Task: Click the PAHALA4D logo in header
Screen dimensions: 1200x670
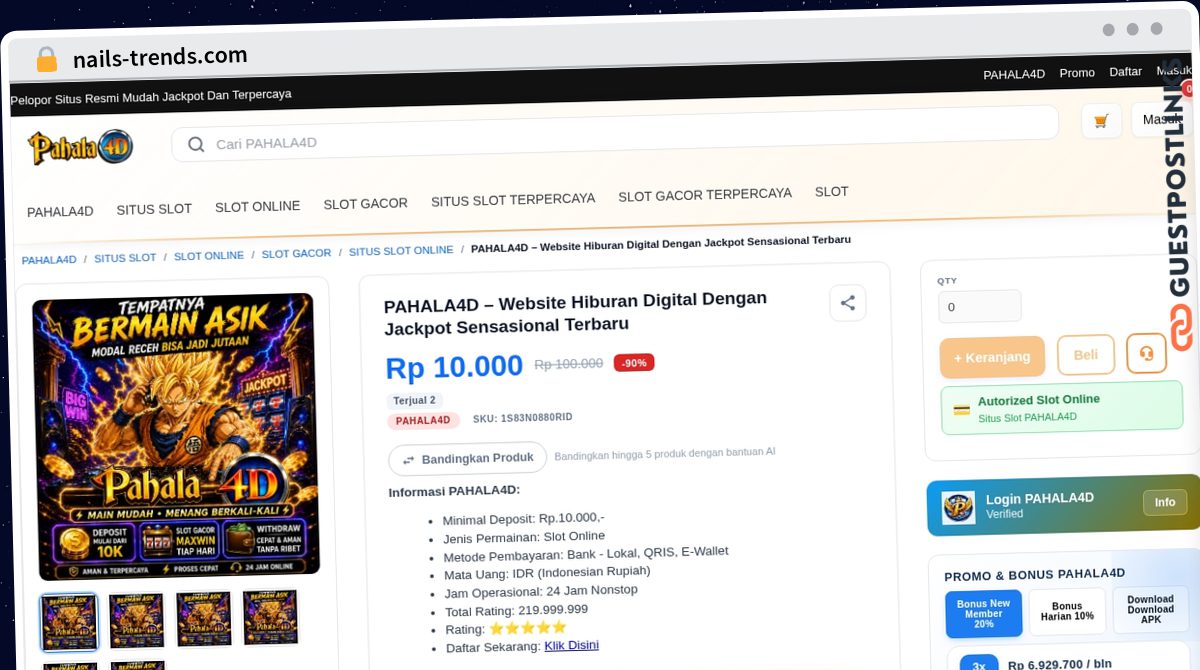Action: (80, 147)
